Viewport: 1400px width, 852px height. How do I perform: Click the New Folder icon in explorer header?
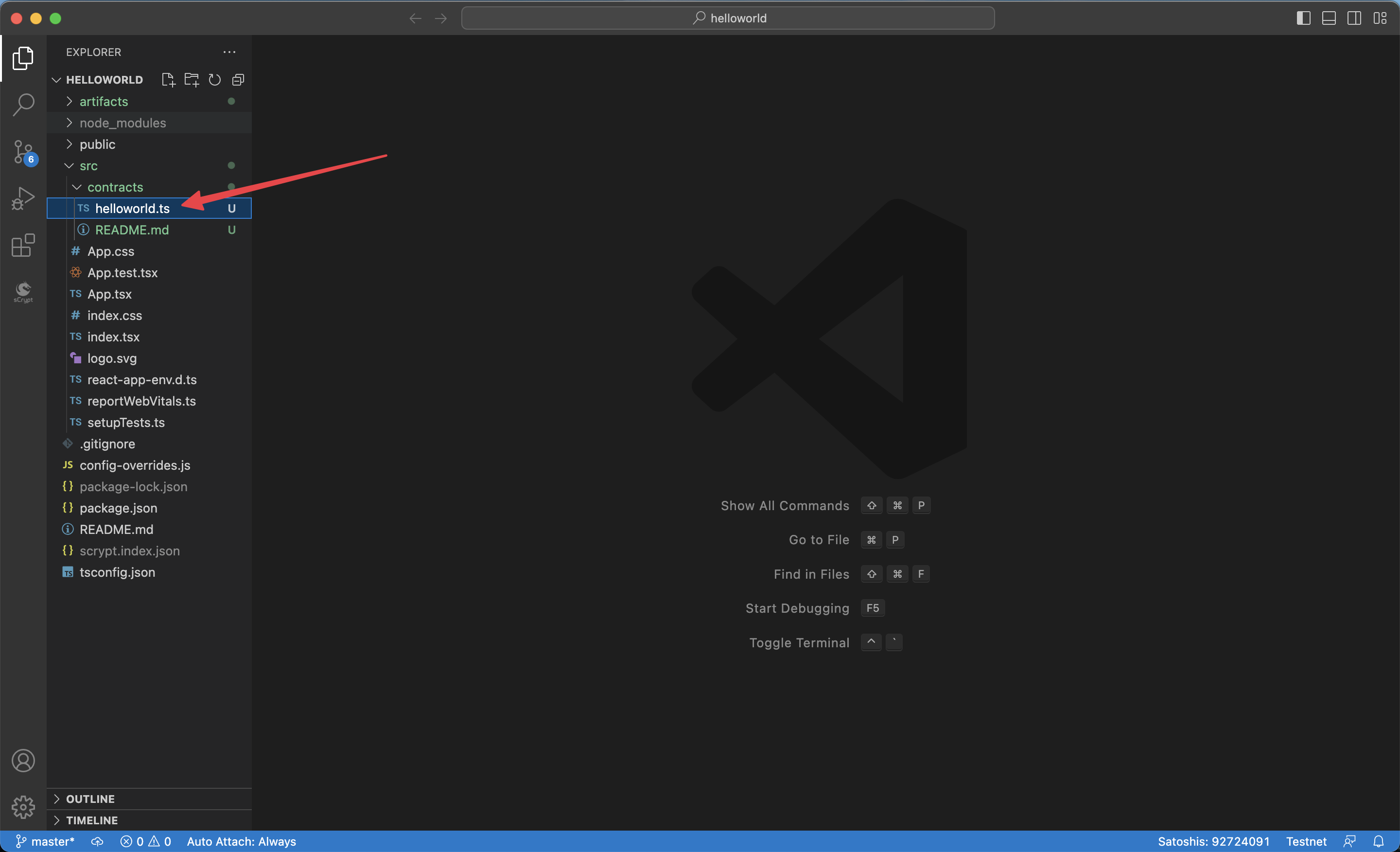pos(192,80)
